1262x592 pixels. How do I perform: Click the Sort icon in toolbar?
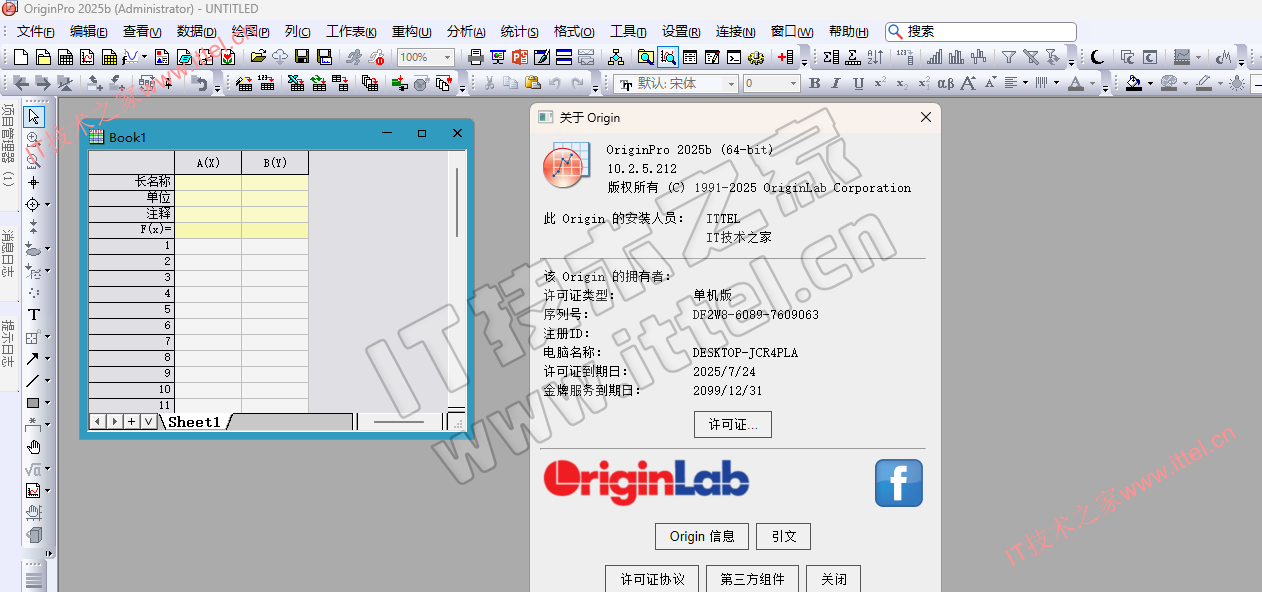tap(875, 57)
